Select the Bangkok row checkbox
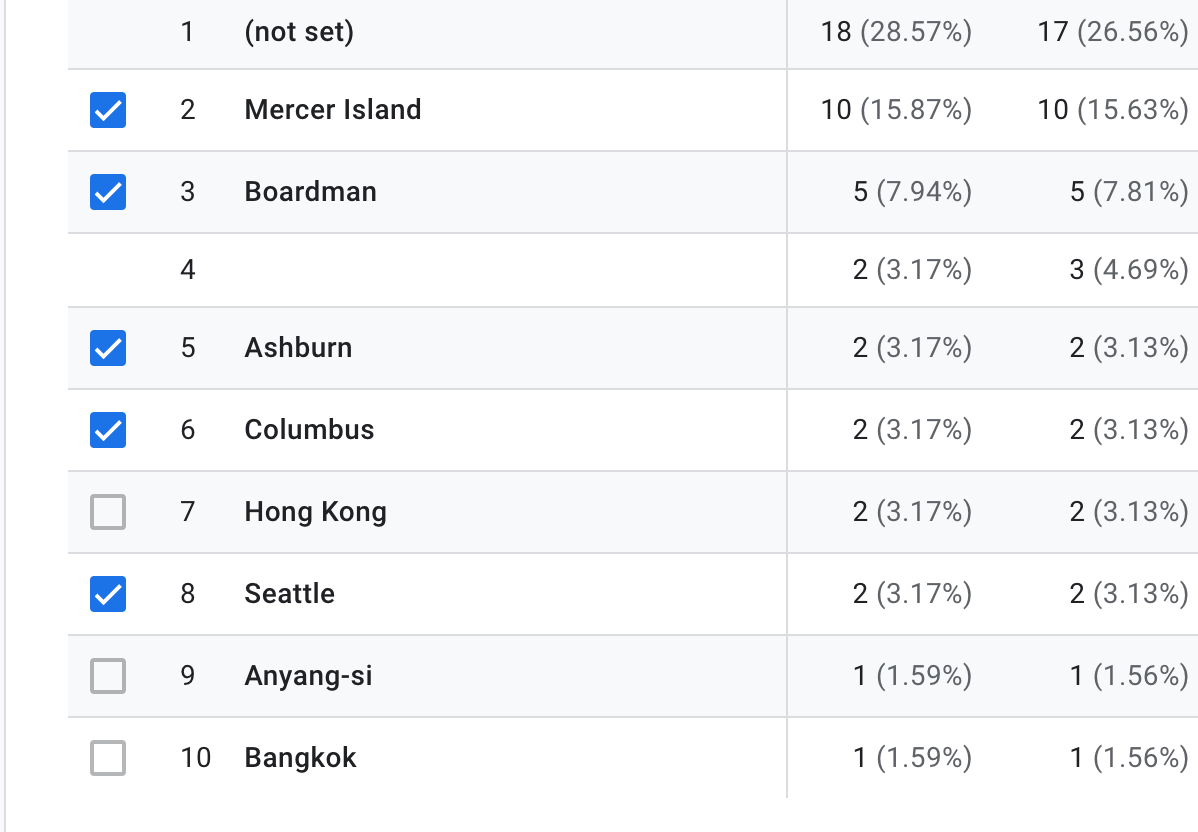This screenshot has width=1198, height=832. [x=108, y=758]
